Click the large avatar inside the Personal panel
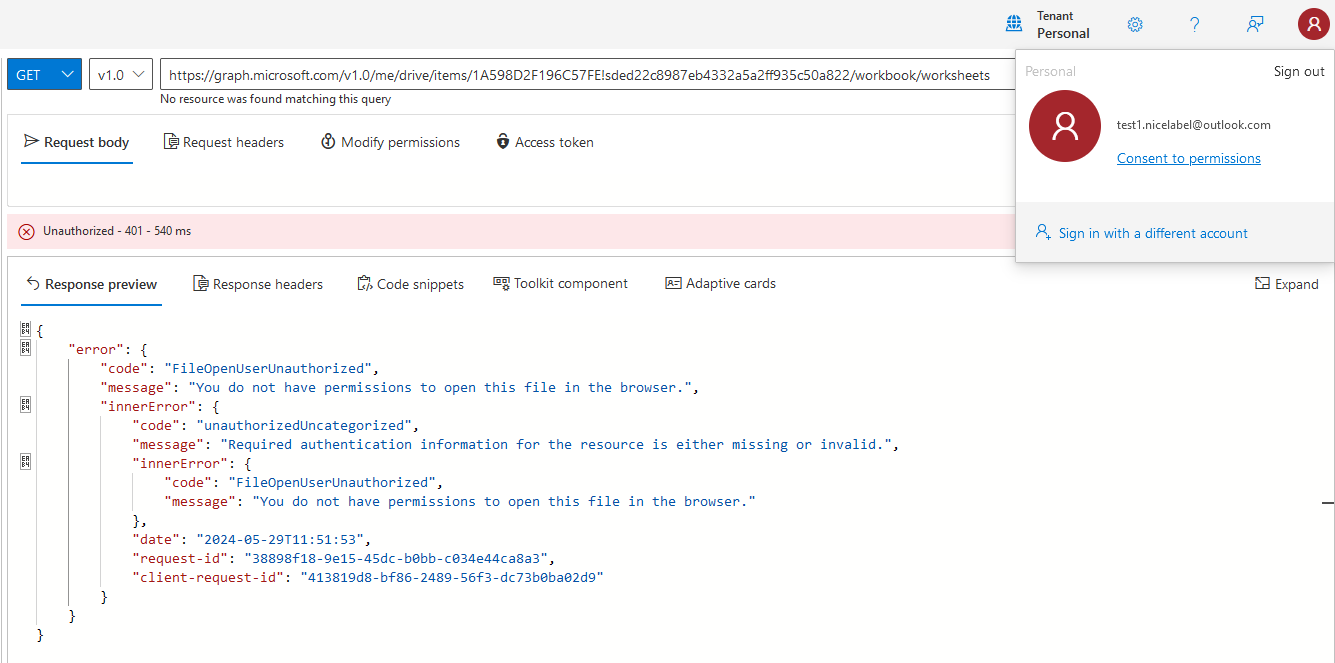The height and width of the screenshot is (663, 1335). point(1064,126)
